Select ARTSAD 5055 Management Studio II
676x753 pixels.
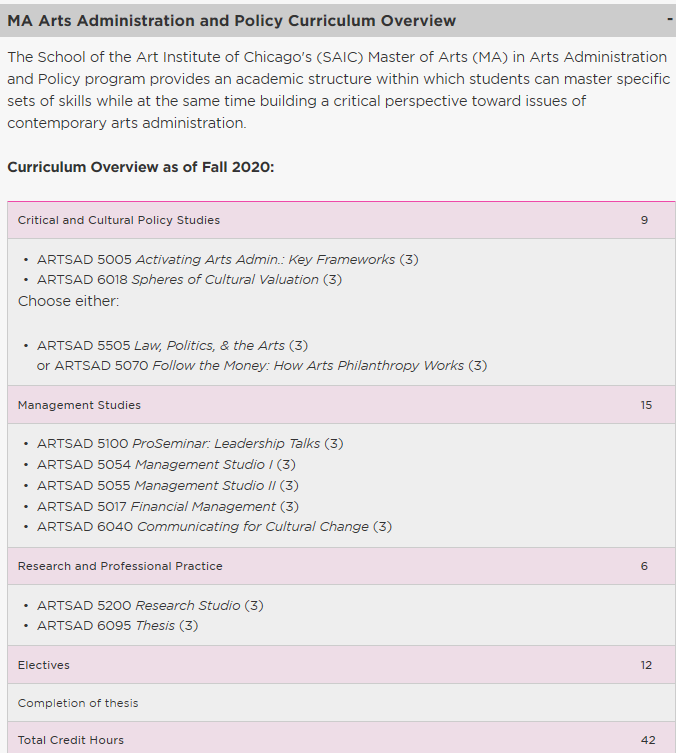[168, 486]
